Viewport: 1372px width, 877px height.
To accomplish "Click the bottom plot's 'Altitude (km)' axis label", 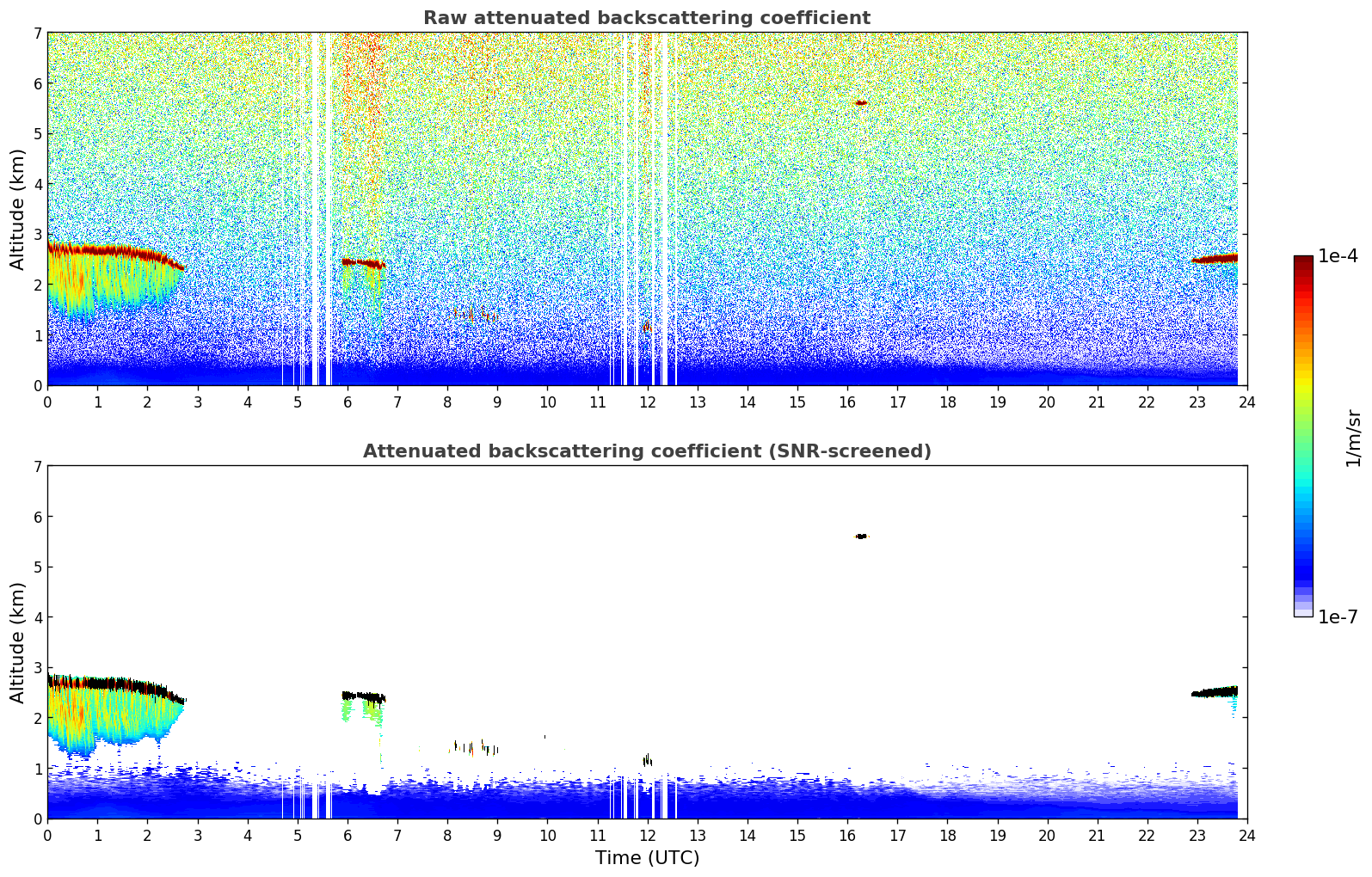I will pyautogui.click(x=18, y=642).
